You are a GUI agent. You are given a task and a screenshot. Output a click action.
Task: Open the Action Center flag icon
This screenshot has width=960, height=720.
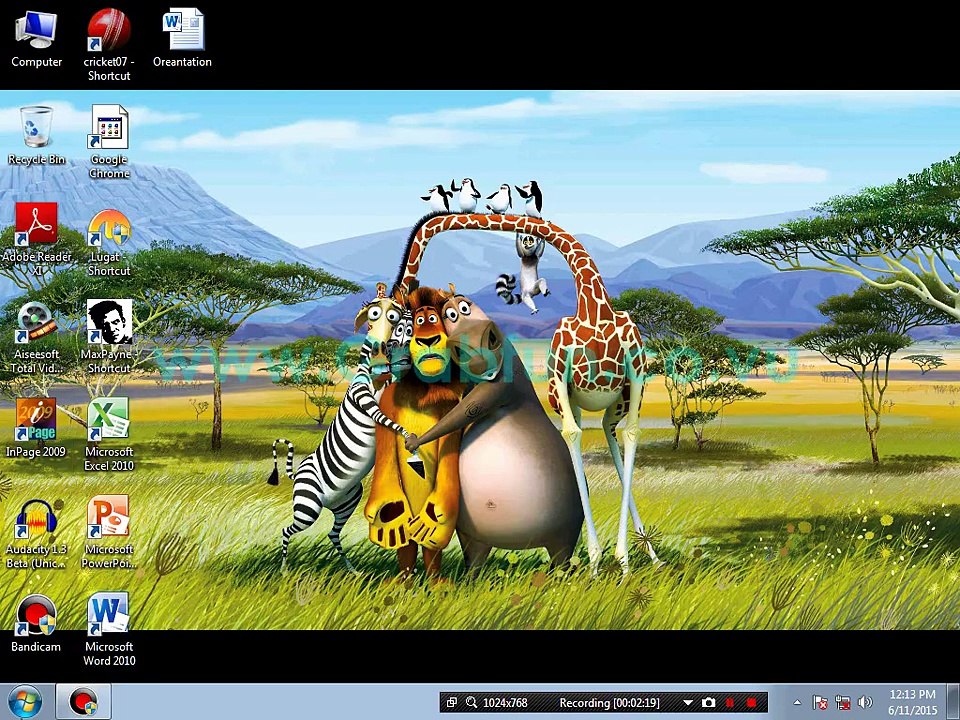click(x=820, y=702)
